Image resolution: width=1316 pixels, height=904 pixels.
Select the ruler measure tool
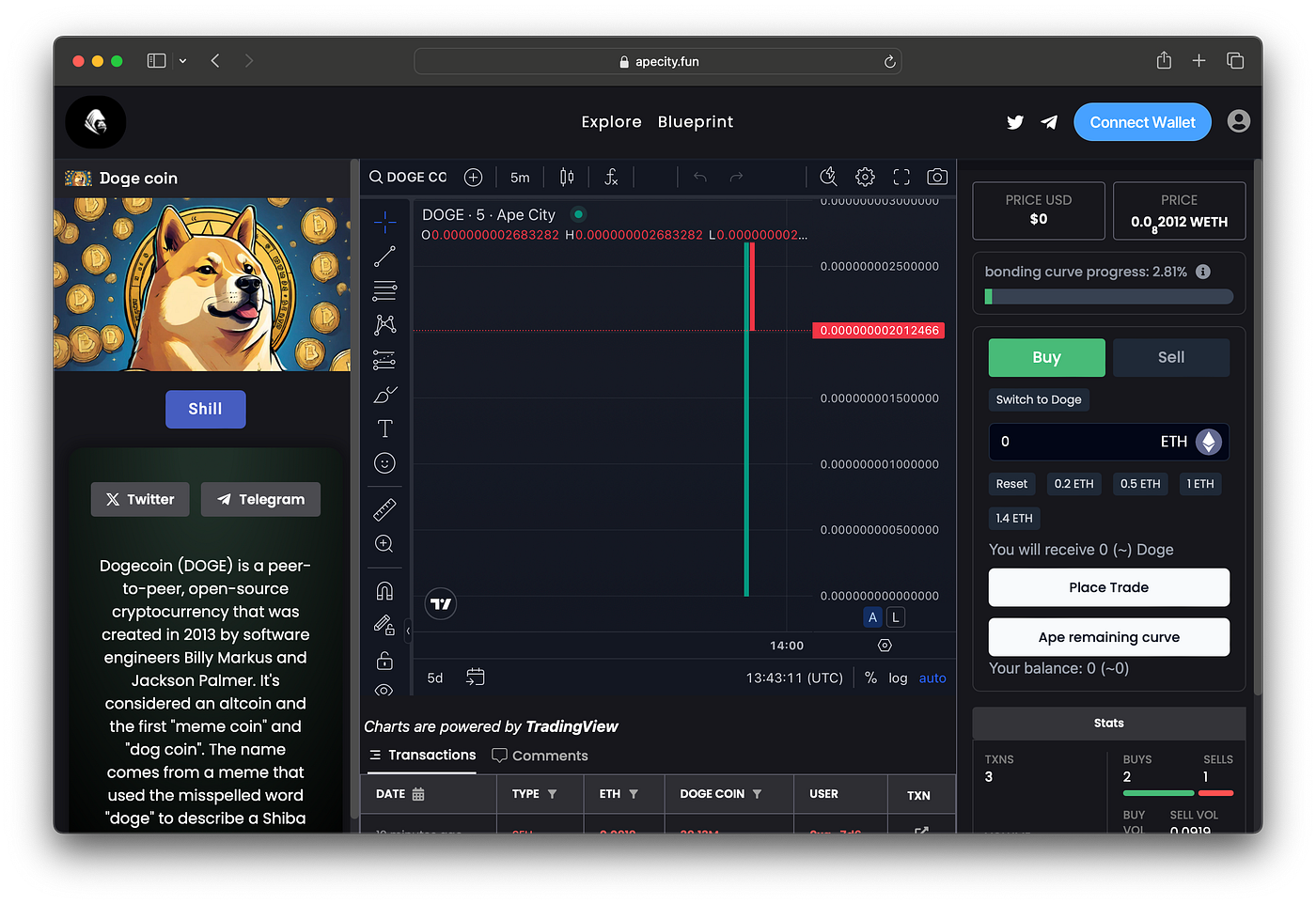coord(384,509)
